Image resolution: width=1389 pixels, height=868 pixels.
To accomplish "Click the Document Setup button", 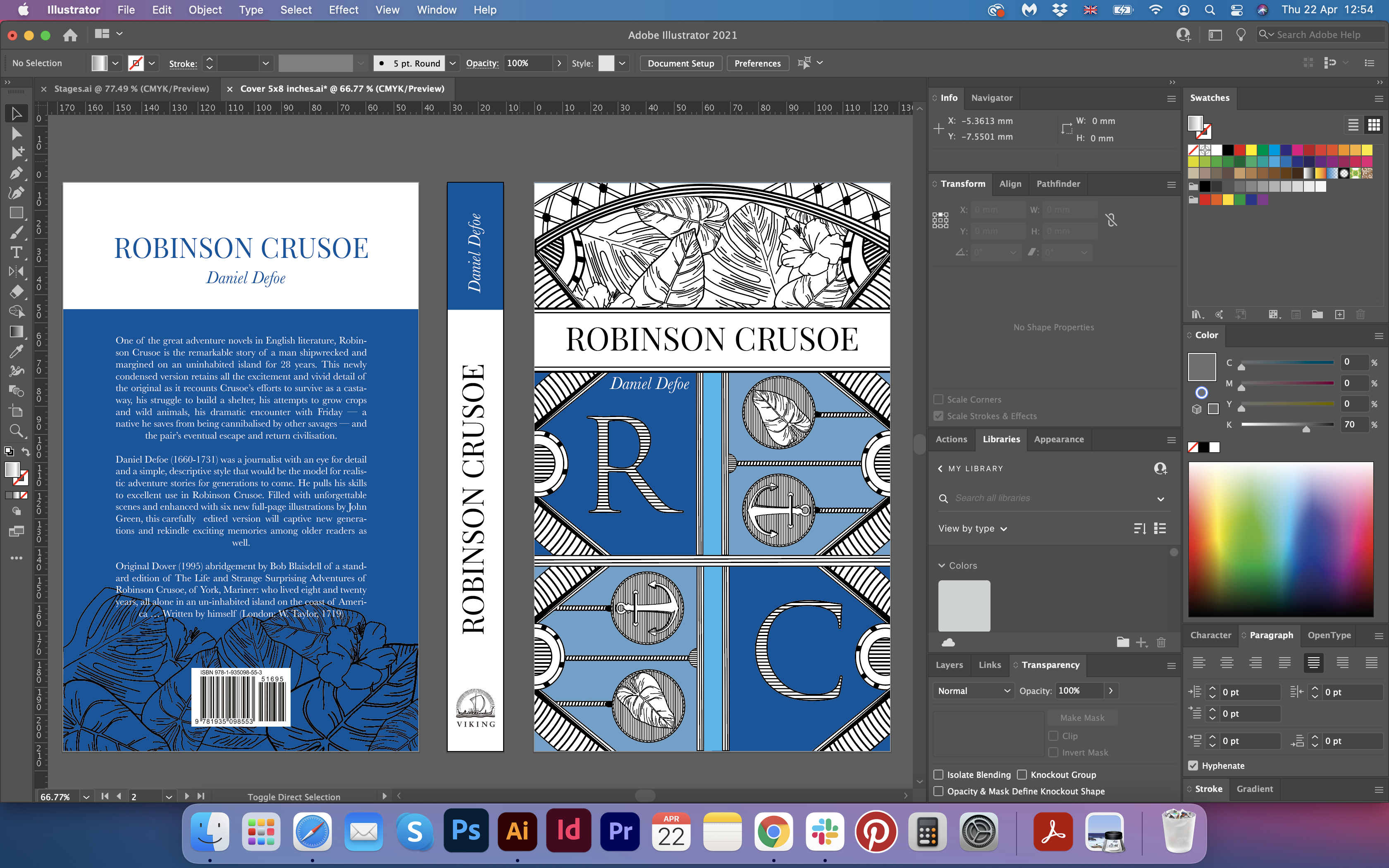I will [680, 63].
